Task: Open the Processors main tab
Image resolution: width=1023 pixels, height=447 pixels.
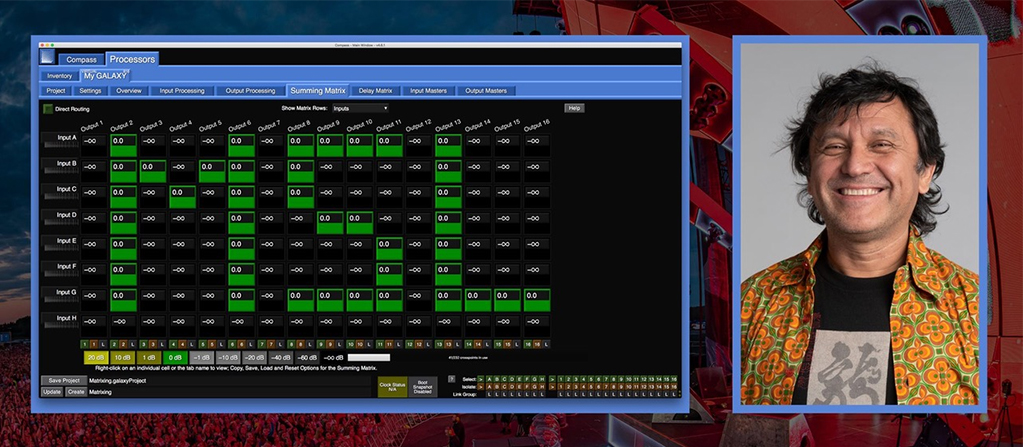Action: (132, 59)
